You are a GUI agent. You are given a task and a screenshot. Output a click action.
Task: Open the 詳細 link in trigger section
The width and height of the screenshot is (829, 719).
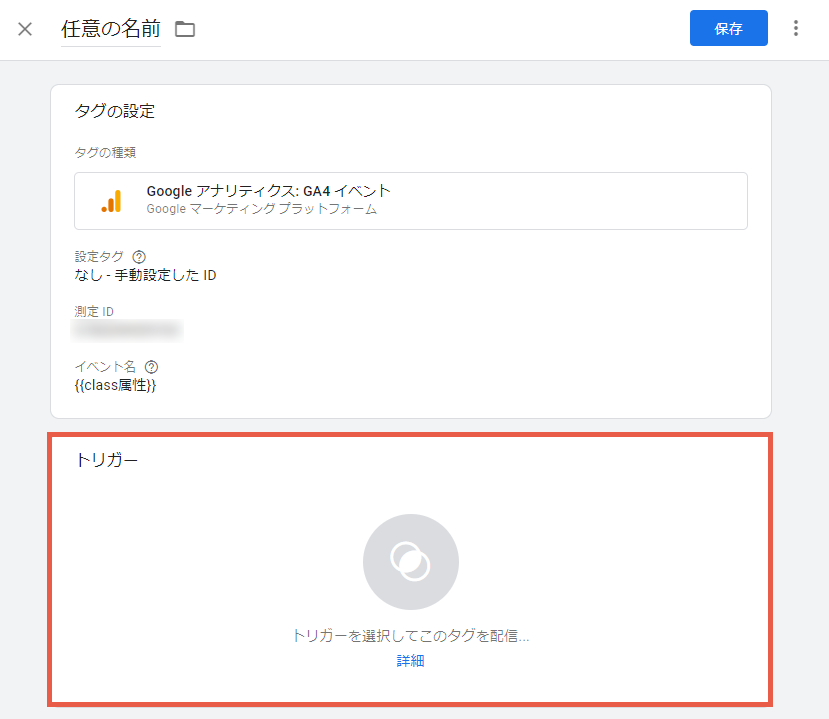pos(411,661)
